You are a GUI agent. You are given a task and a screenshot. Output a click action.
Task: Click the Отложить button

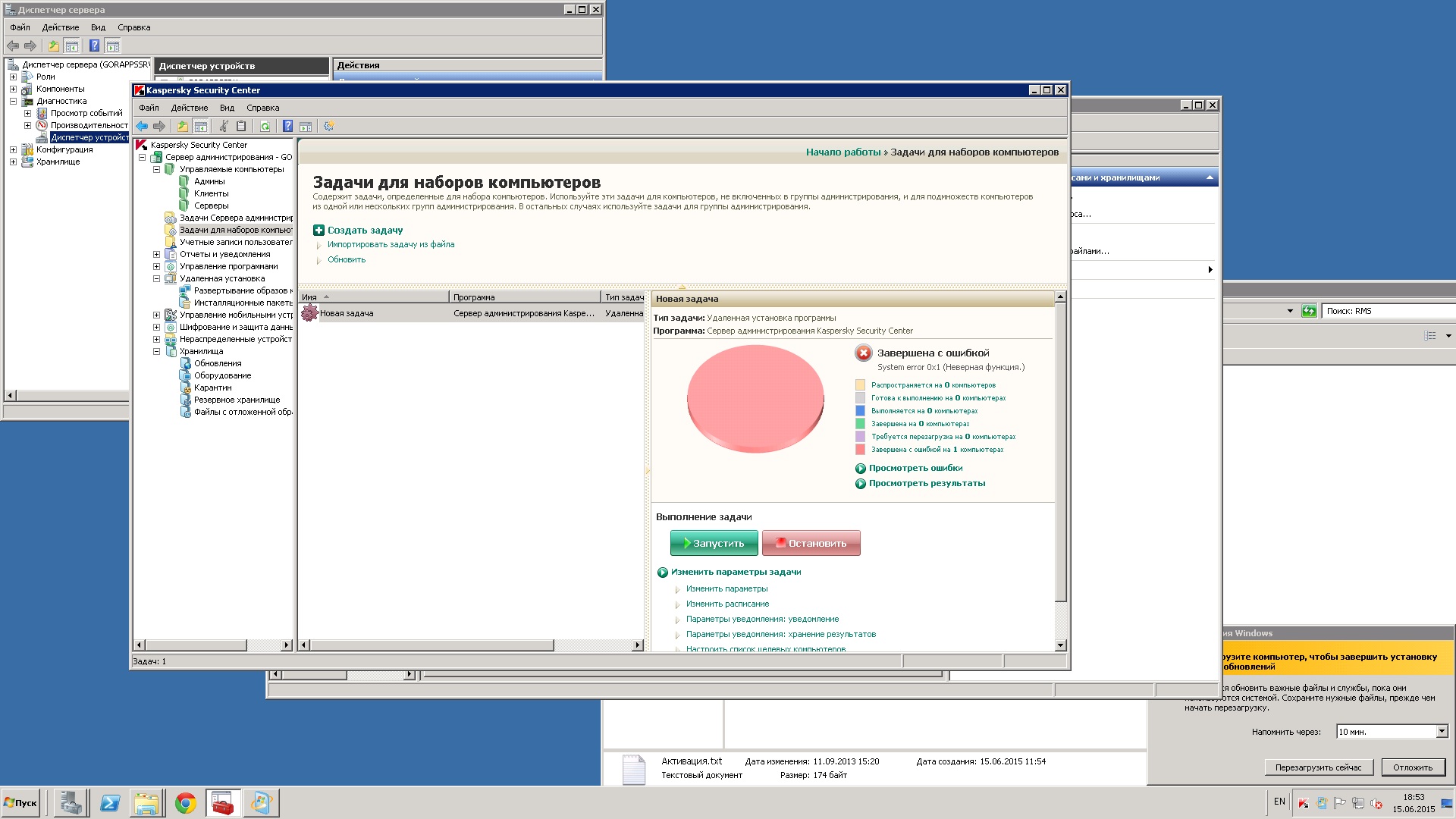pyautogui.click(x=1413, y=767)
